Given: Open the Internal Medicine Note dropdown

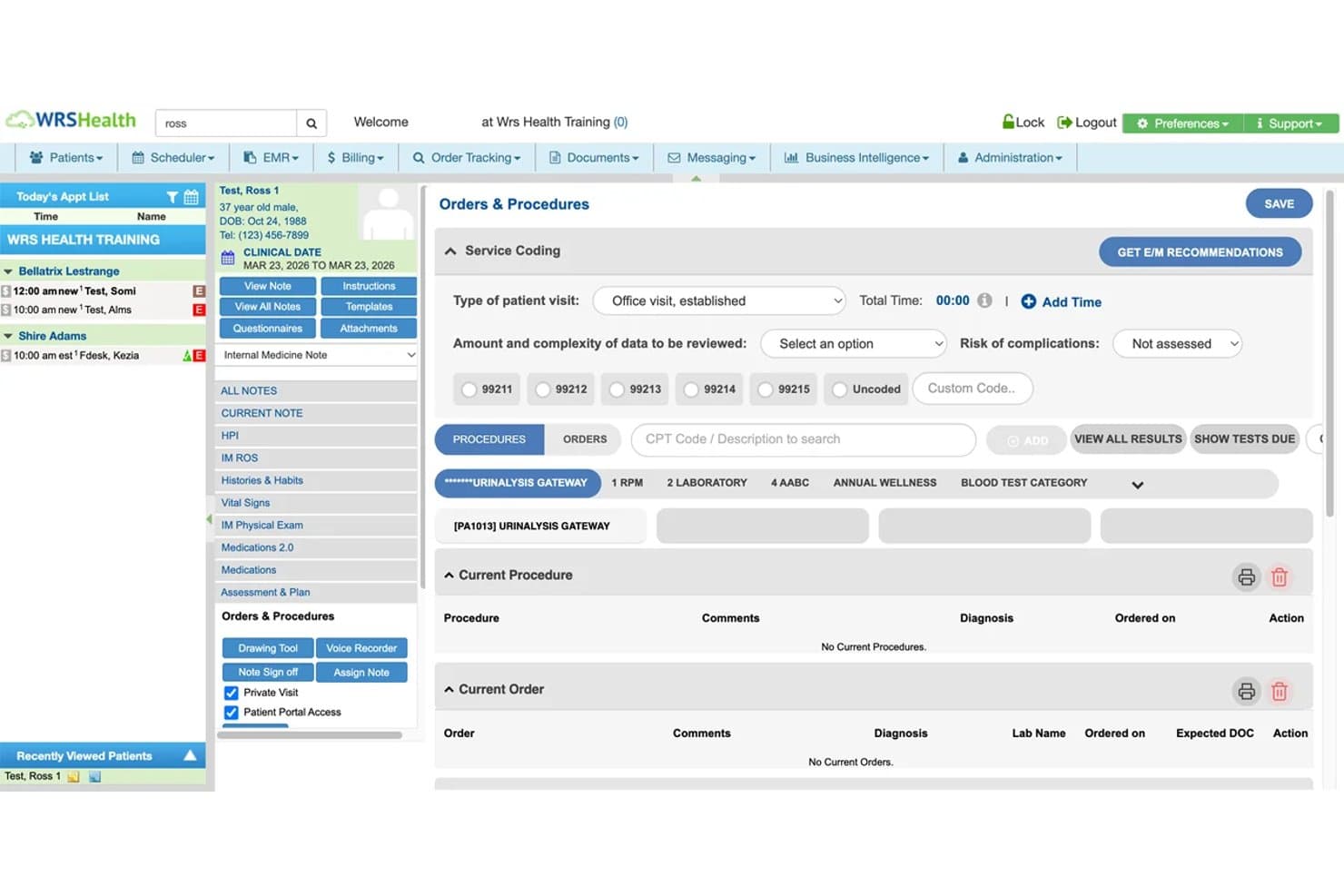Looking at the screenshot, I should pos(317,355).
